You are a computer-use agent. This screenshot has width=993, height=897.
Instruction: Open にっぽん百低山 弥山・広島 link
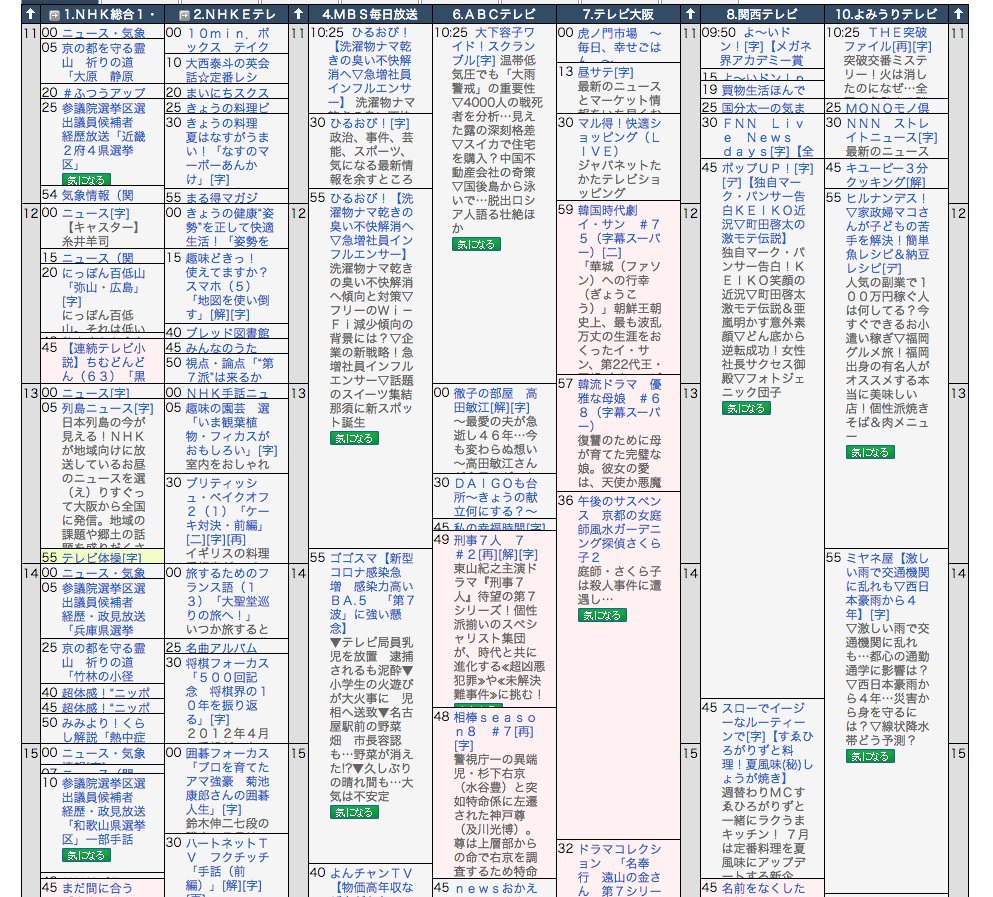click(103, 287)
